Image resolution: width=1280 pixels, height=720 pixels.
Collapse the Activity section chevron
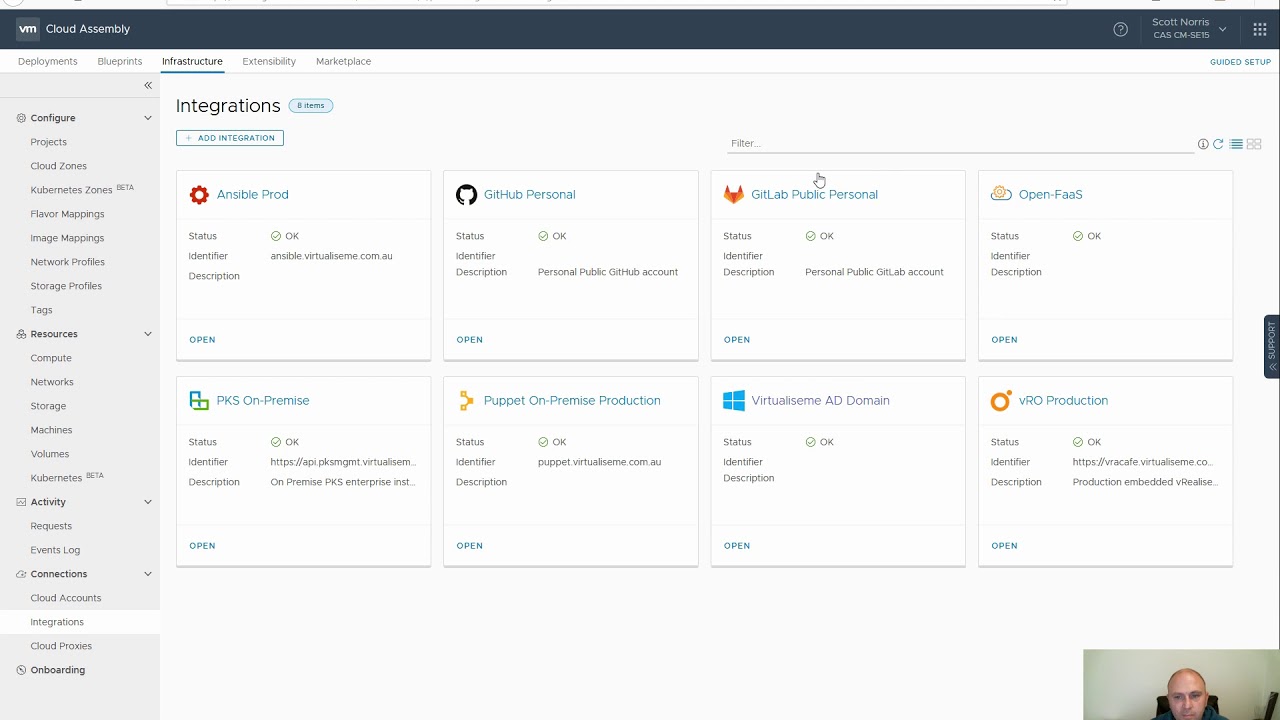click(x=148, y=502)
